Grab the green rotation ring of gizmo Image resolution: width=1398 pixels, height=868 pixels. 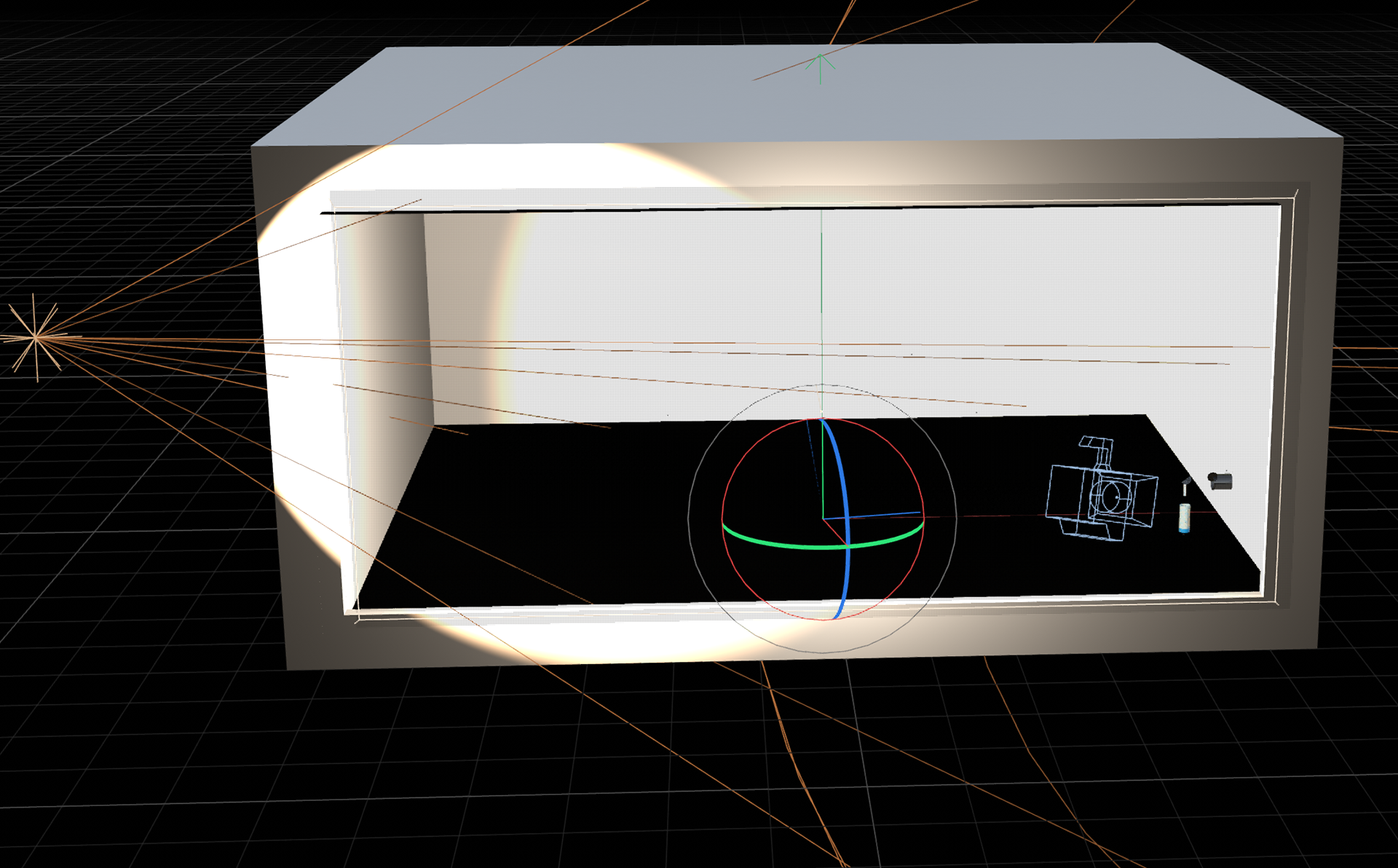click(772, 543)
